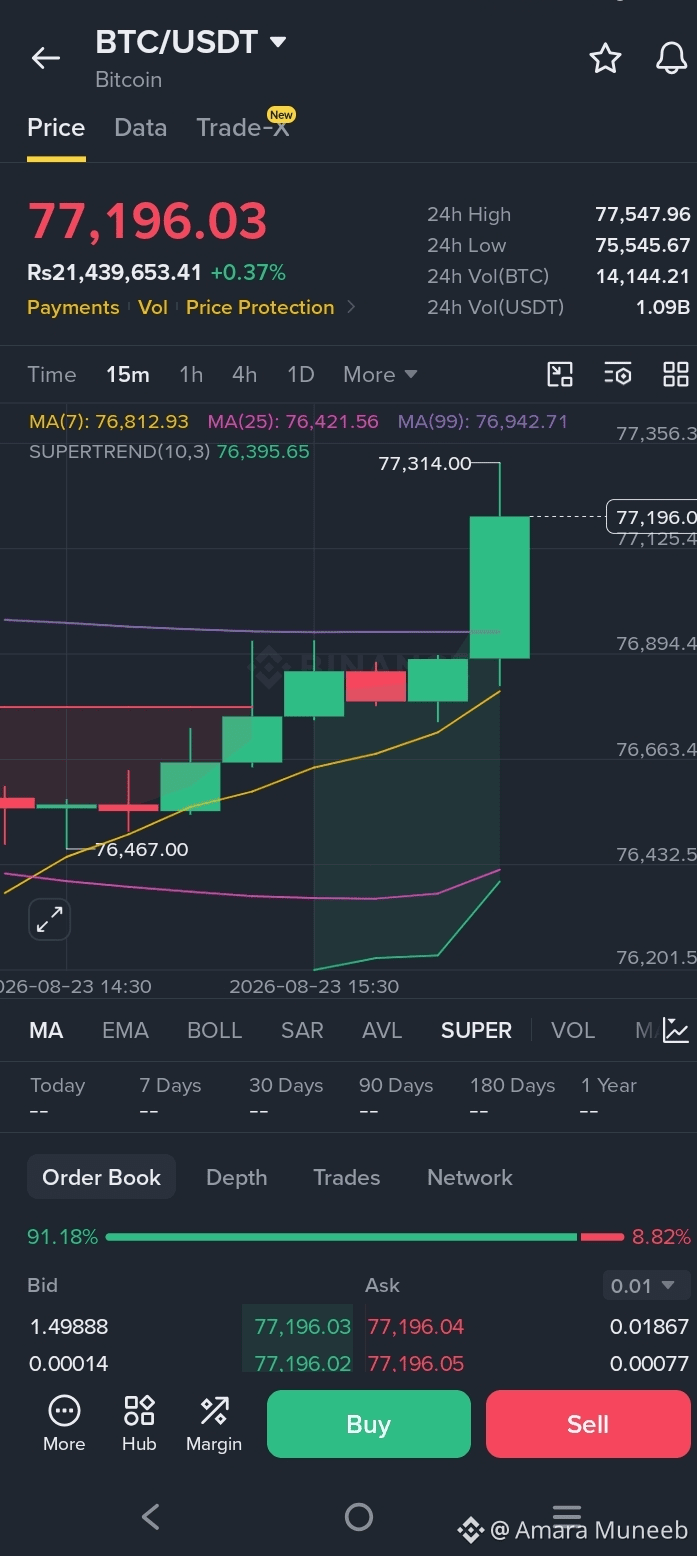Select the Trades tab
Screen dimensions: 697x1556
pos(346,1177)
